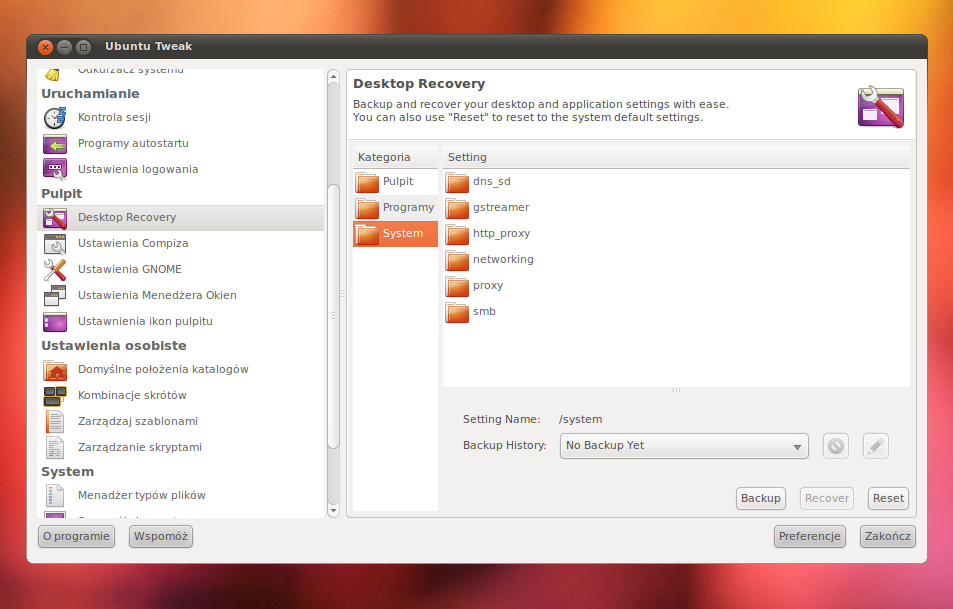
Task: Click the Setting column header
Action: click(x=676, y=157)
